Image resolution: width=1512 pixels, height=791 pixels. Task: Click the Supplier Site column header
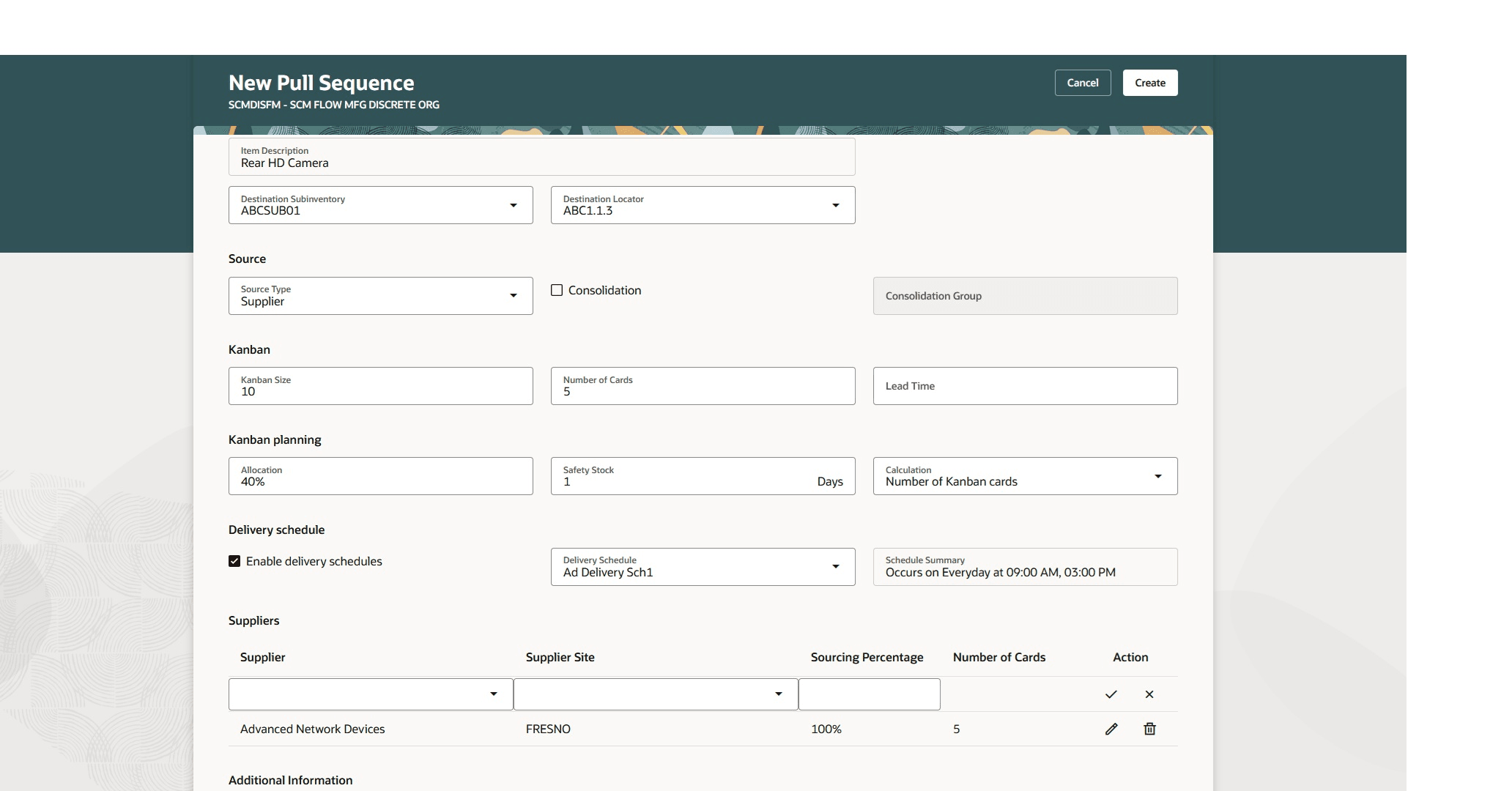tap(560, 657)
